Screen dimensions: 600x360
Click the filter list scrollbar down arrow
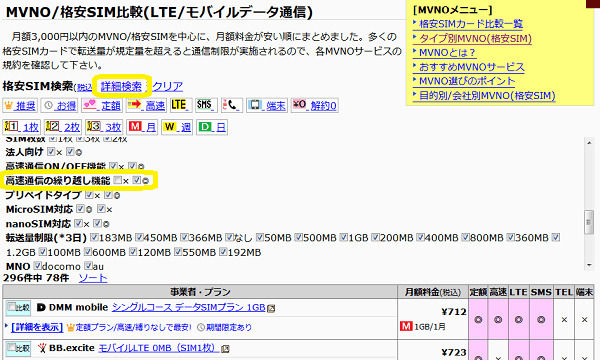(589, 265)
